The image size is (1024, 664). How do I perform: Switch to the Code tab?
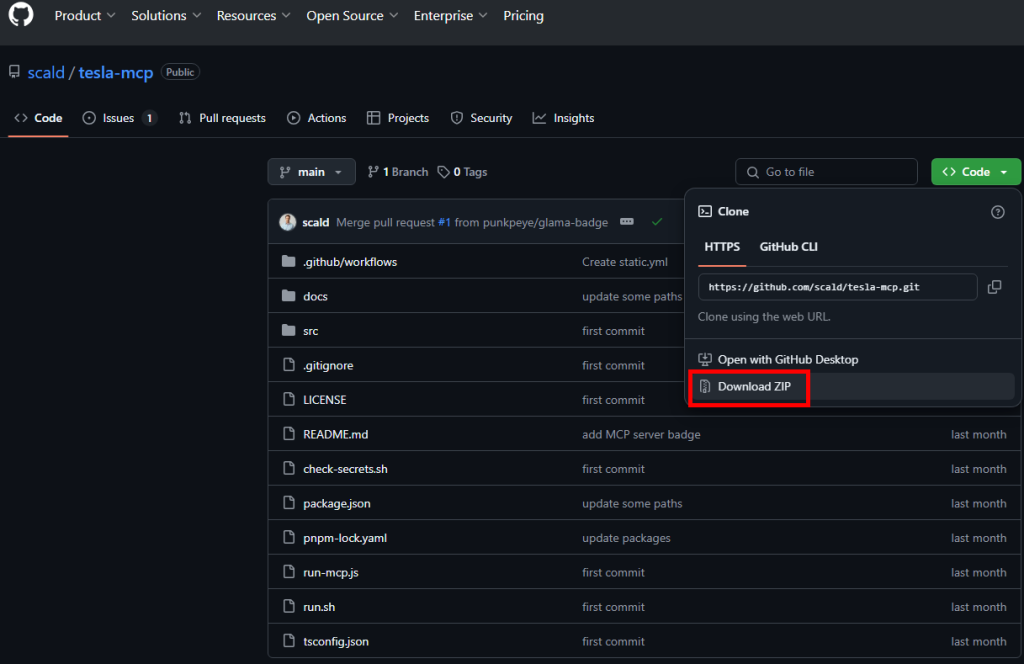point(39,118)
